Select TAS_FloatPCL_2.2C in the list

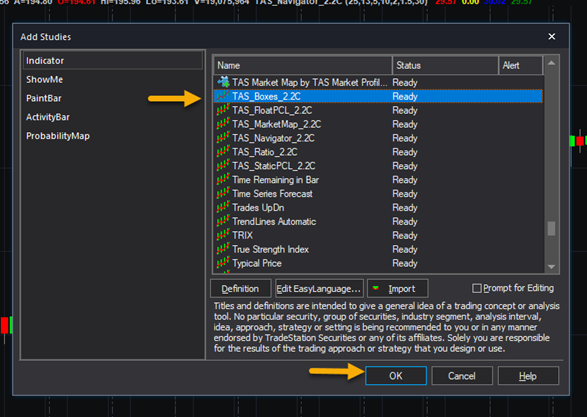[x=378, y=110]
